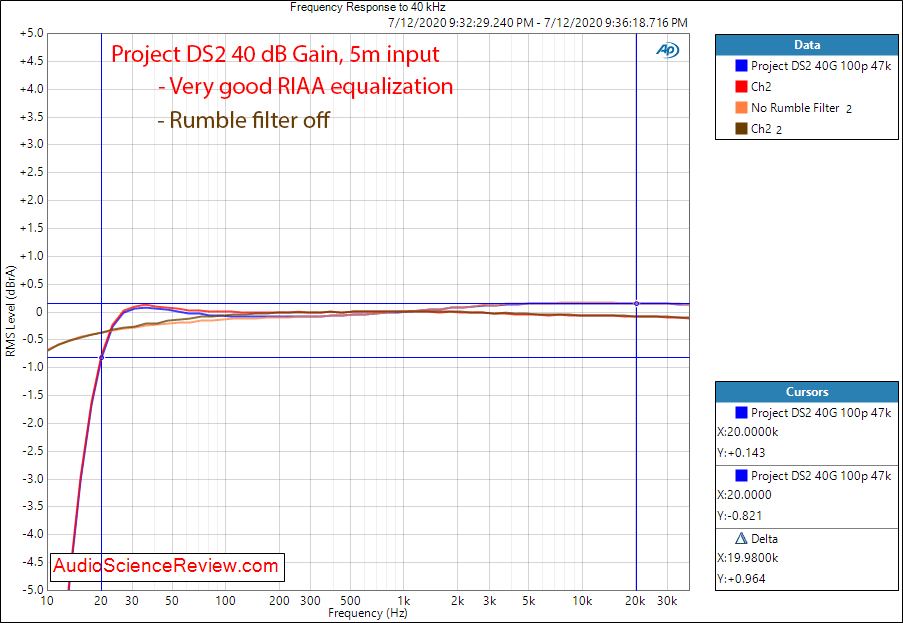Click the cursor marker point at 20 Hz
The image size is (903, 623).
click(101, 358)
